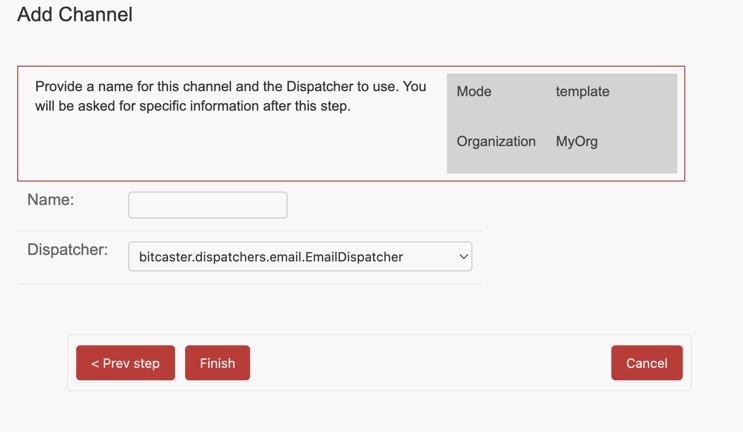Open the Dispatcher dropdown list
Viewport: 743px width, 432px height.
click(x=300, y=256)
